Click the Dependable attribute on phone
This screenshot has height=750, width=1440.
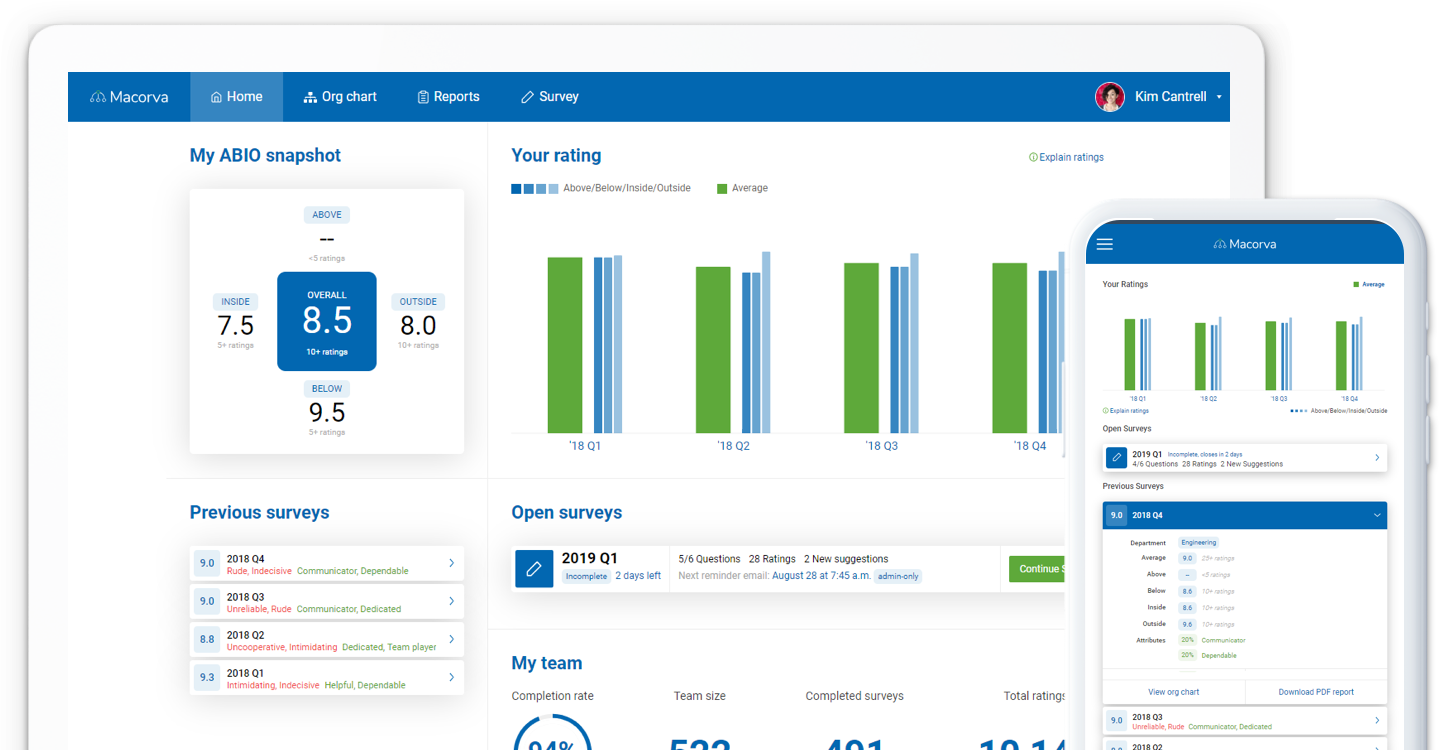pos(1219,656)
